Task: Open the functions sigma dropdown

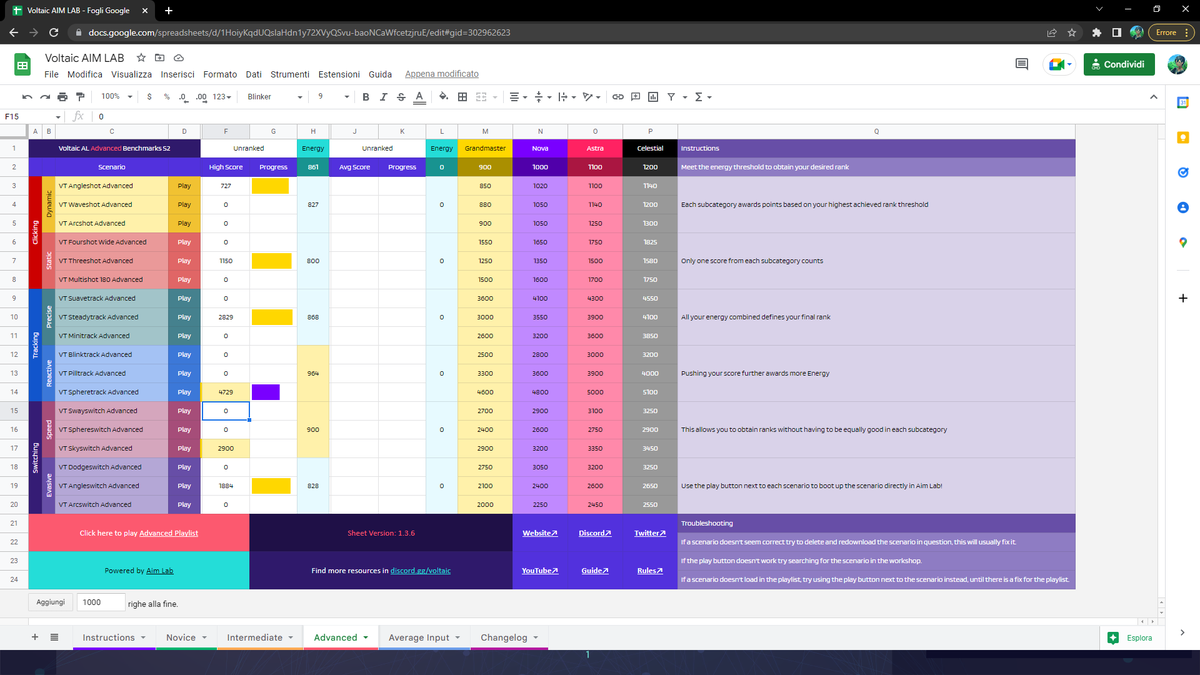Action: [x=703, y=97]
